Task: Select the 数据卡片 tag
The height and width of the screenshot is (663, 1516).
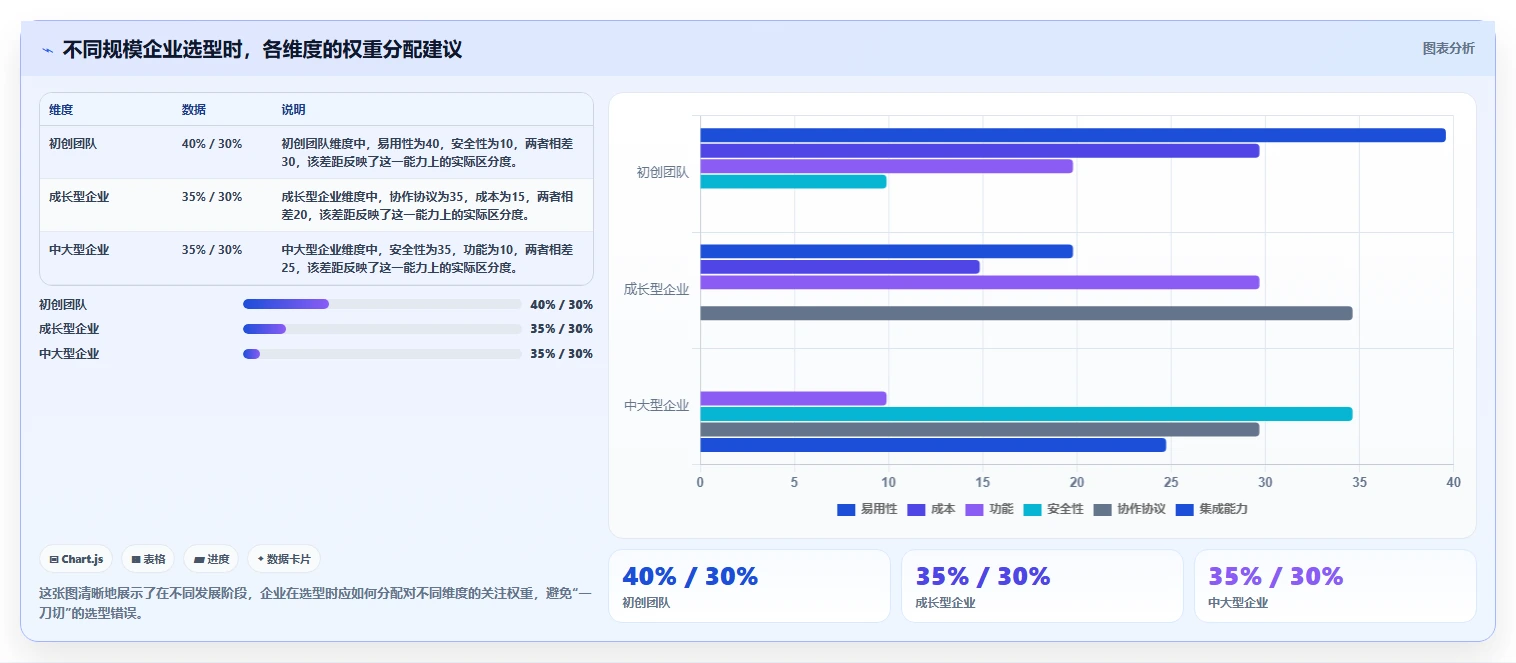Action: (284, 559)
